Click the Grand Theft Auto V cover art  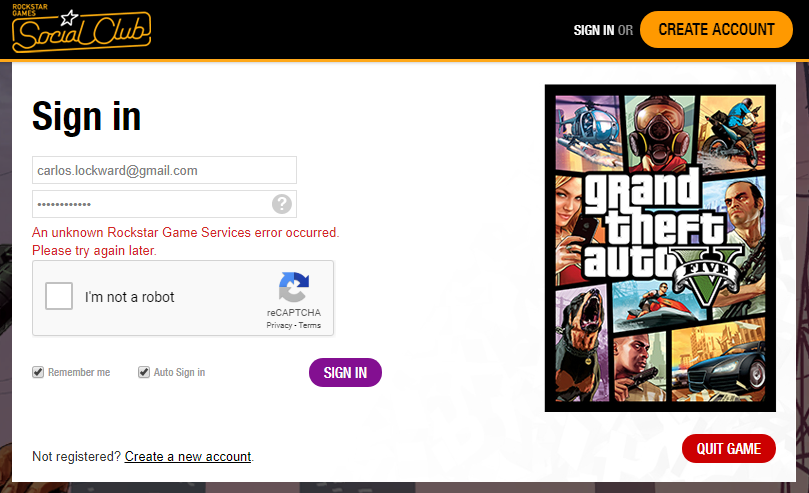(660, 248)
